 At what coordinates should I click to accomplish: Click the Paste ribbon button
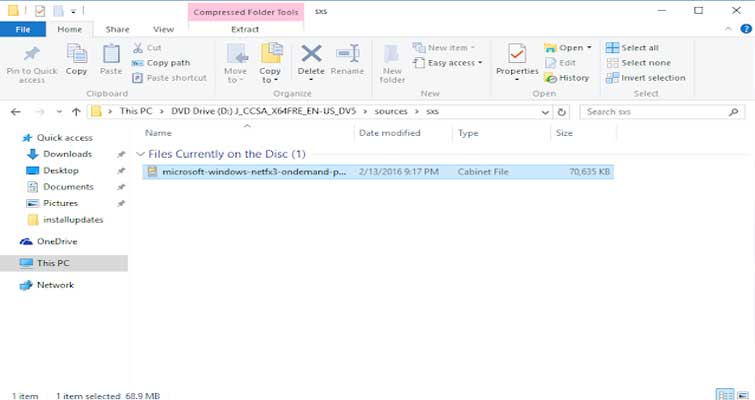(111, 60)
